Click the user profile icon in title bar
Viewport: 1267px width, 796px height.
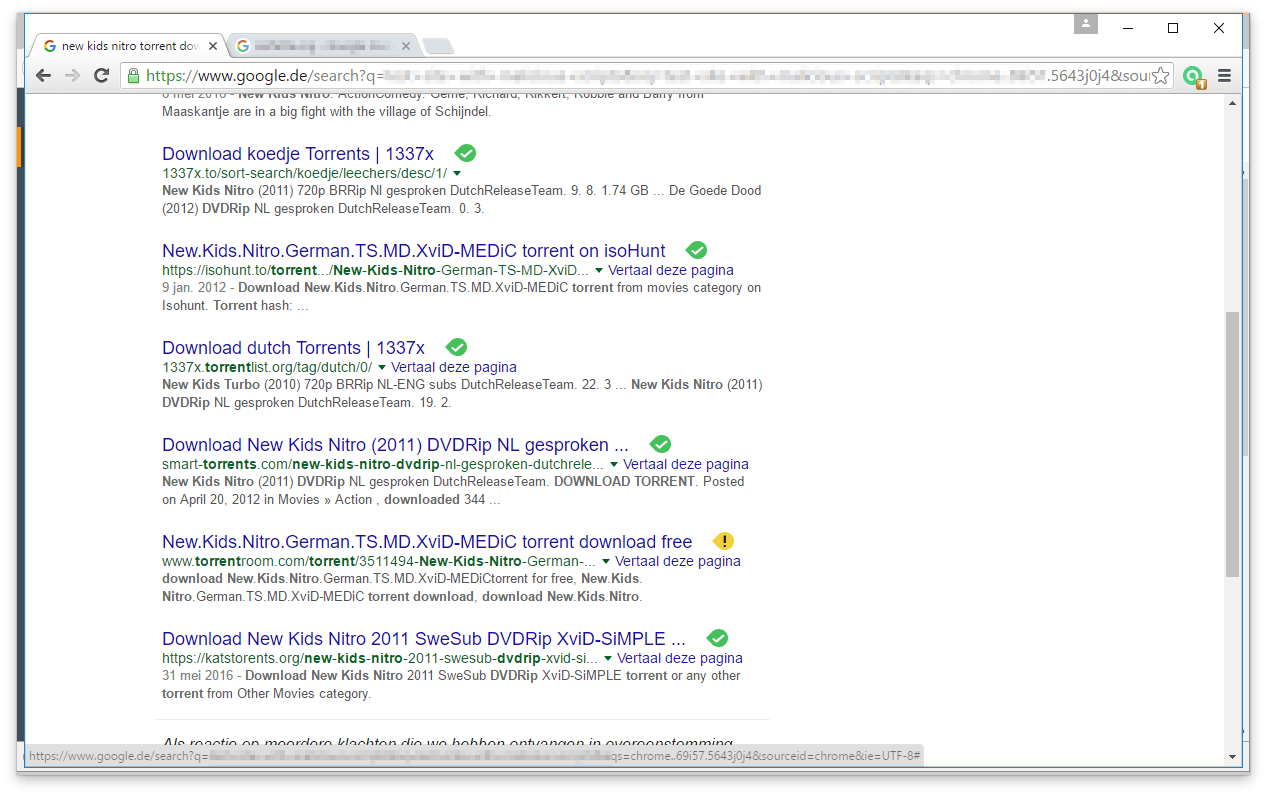(1086, 23)
